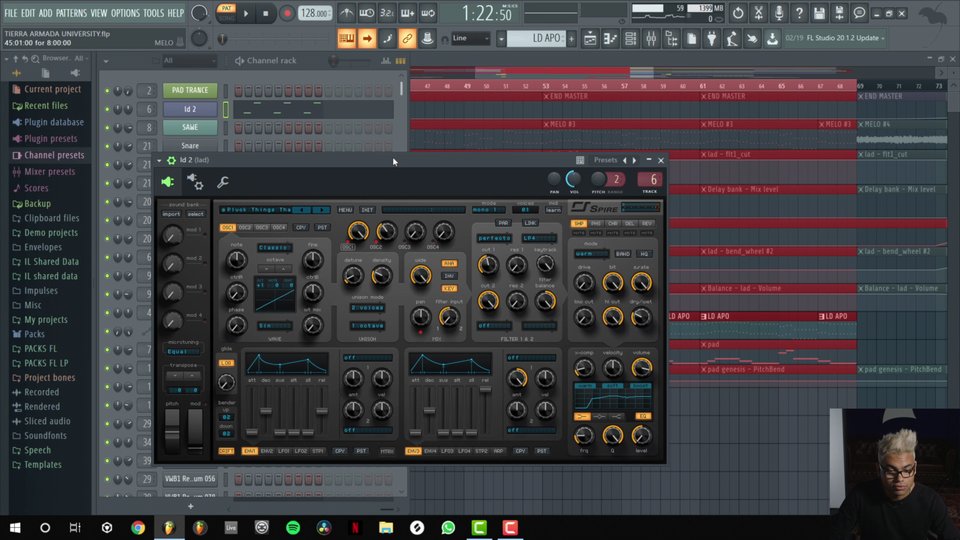Select the LFO1 tab in Spire
Screen dimensions: 960x540
283,451
